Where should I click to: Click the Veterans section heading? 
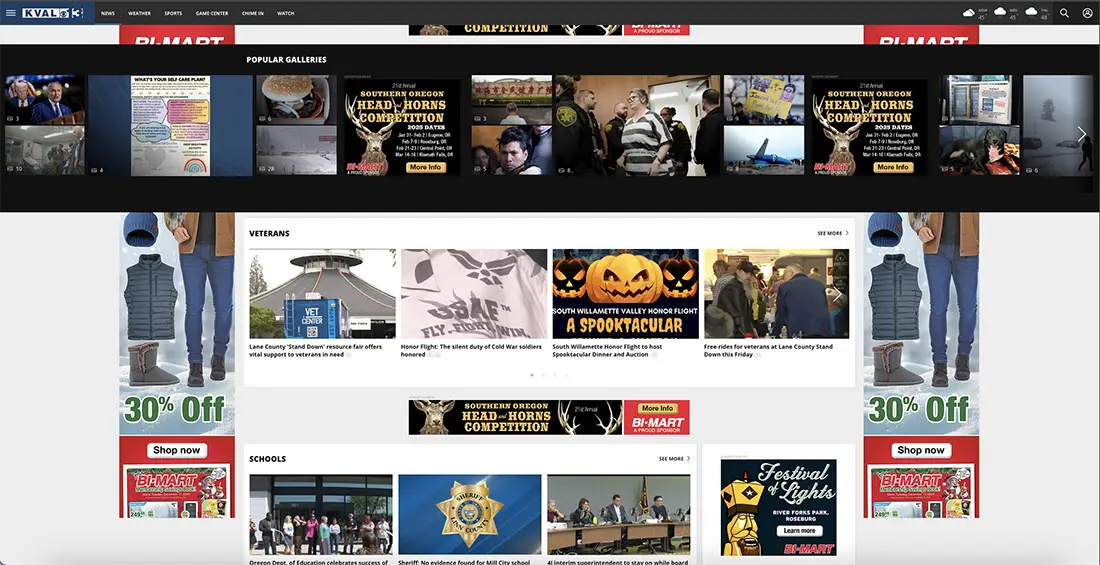click(x=269, y=233)
